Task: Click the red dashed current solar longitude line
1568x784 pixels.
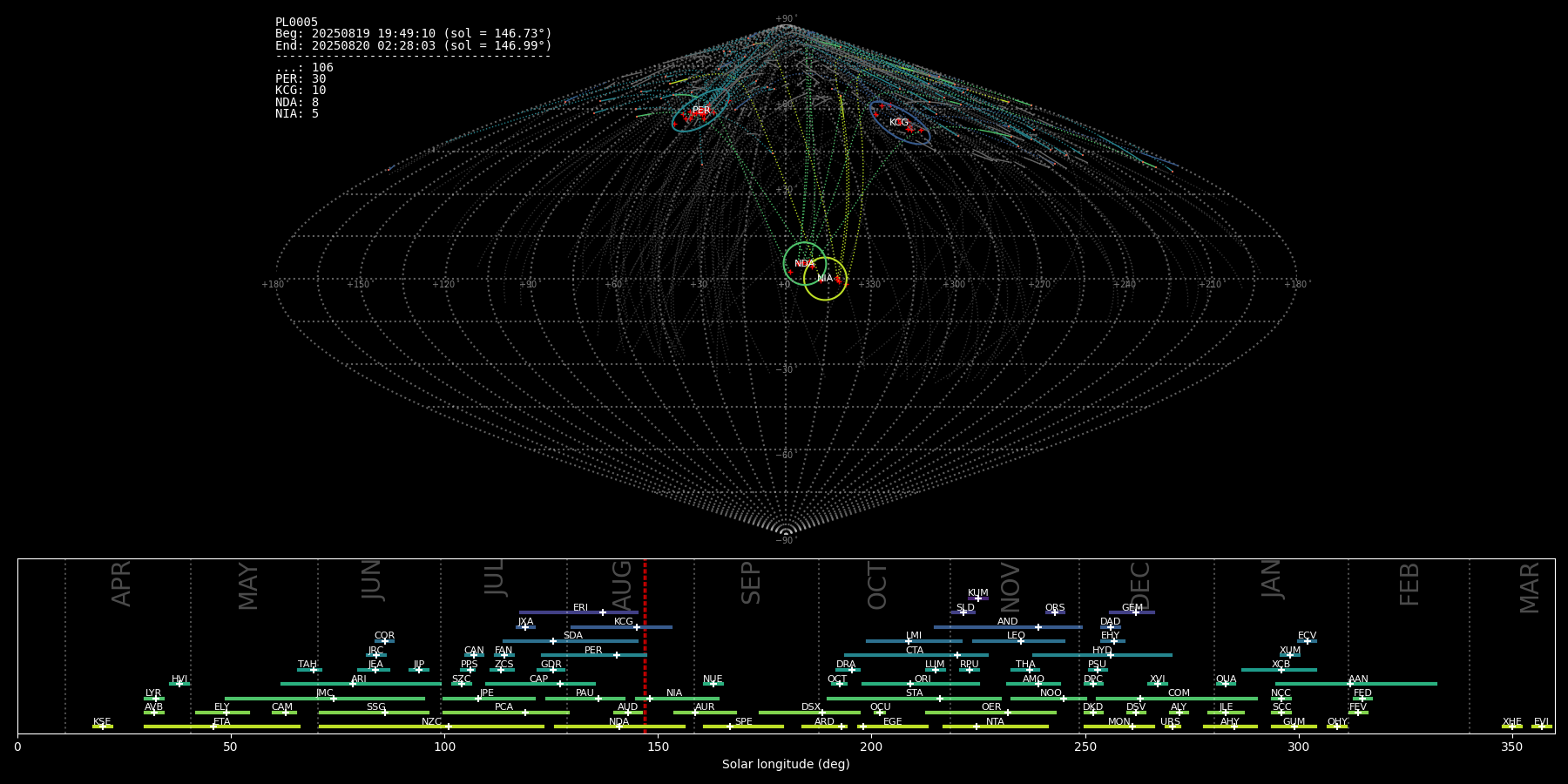Action: pos(645,646)
